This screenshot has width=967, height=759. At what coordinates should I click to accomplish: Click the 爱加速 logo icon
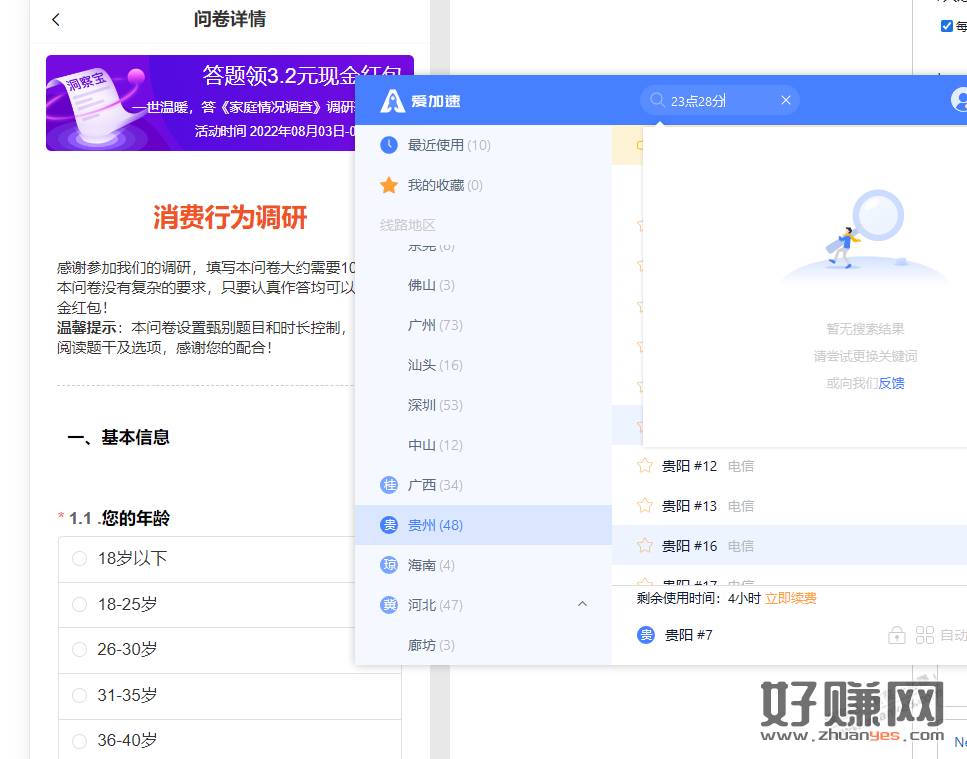pyautogui.click(x=392, y=101)
